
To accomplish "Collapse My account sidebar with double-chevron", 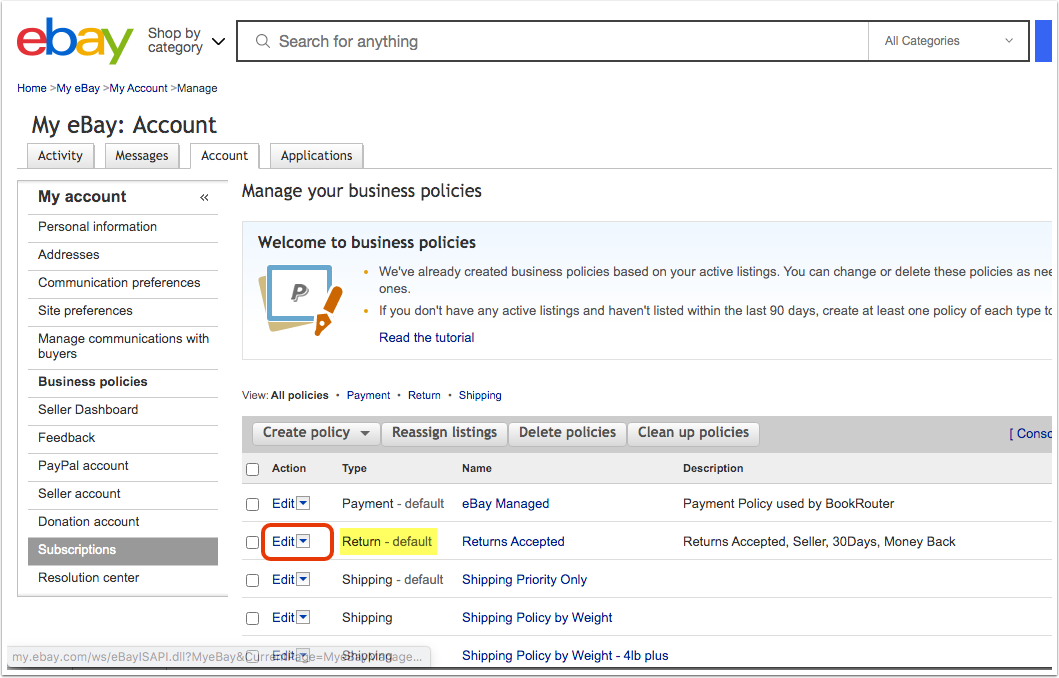I will 204,197.
